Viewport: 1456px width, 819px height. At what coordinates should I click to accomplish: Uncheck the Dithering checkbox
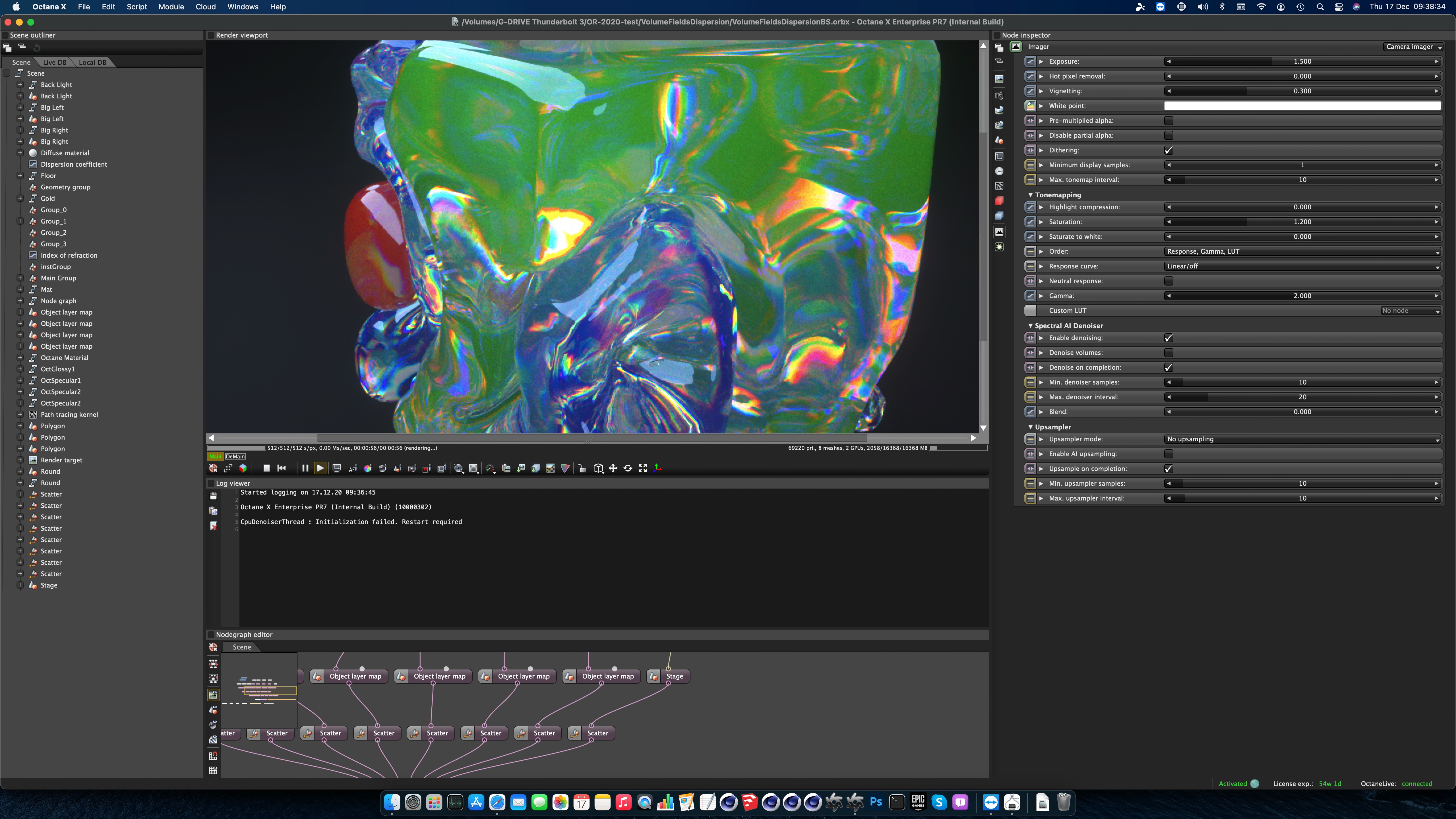1168,150
